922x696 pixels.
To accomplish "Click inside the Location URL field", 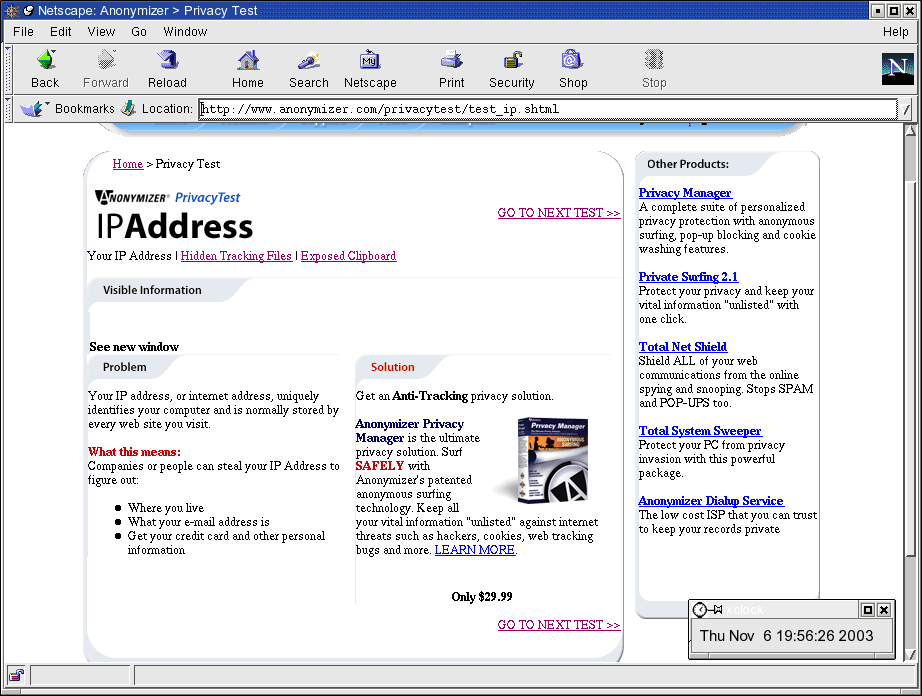I will click(547, 109).
